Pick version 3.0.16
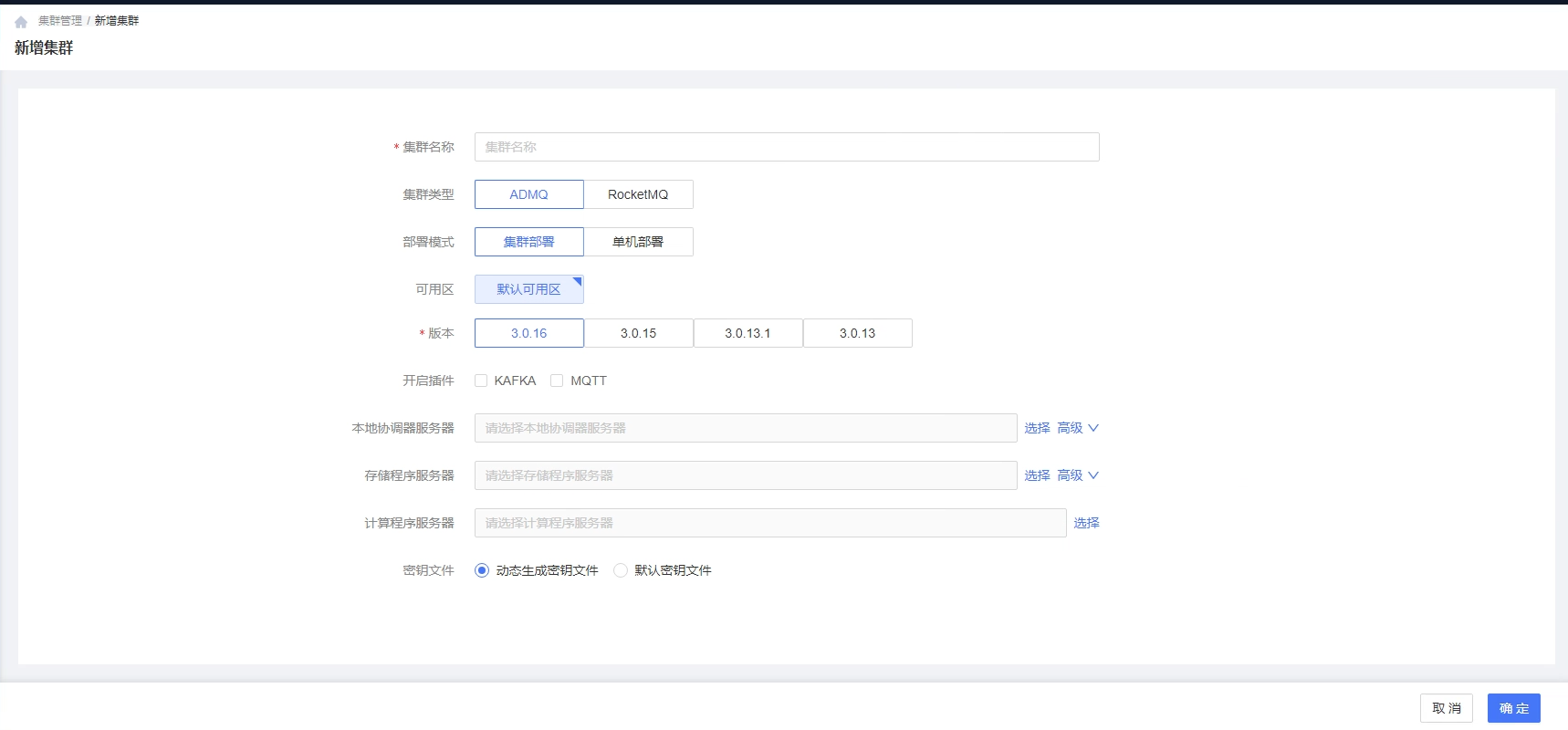 click(529, 333)
